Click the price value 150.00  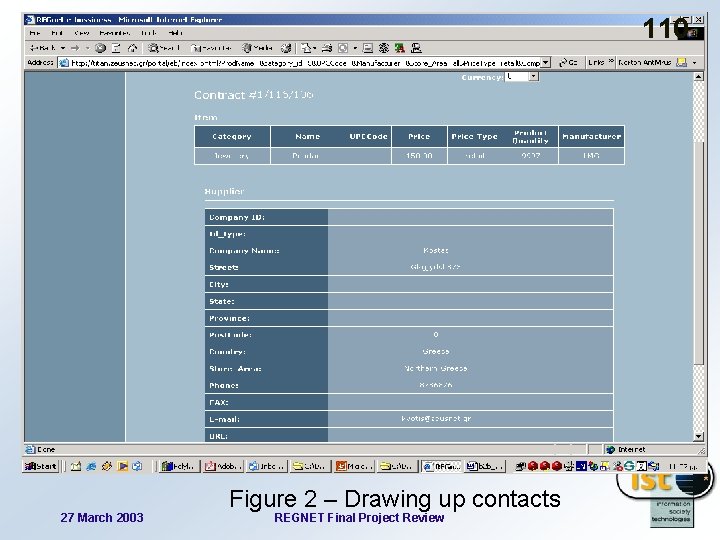point(419,156)
